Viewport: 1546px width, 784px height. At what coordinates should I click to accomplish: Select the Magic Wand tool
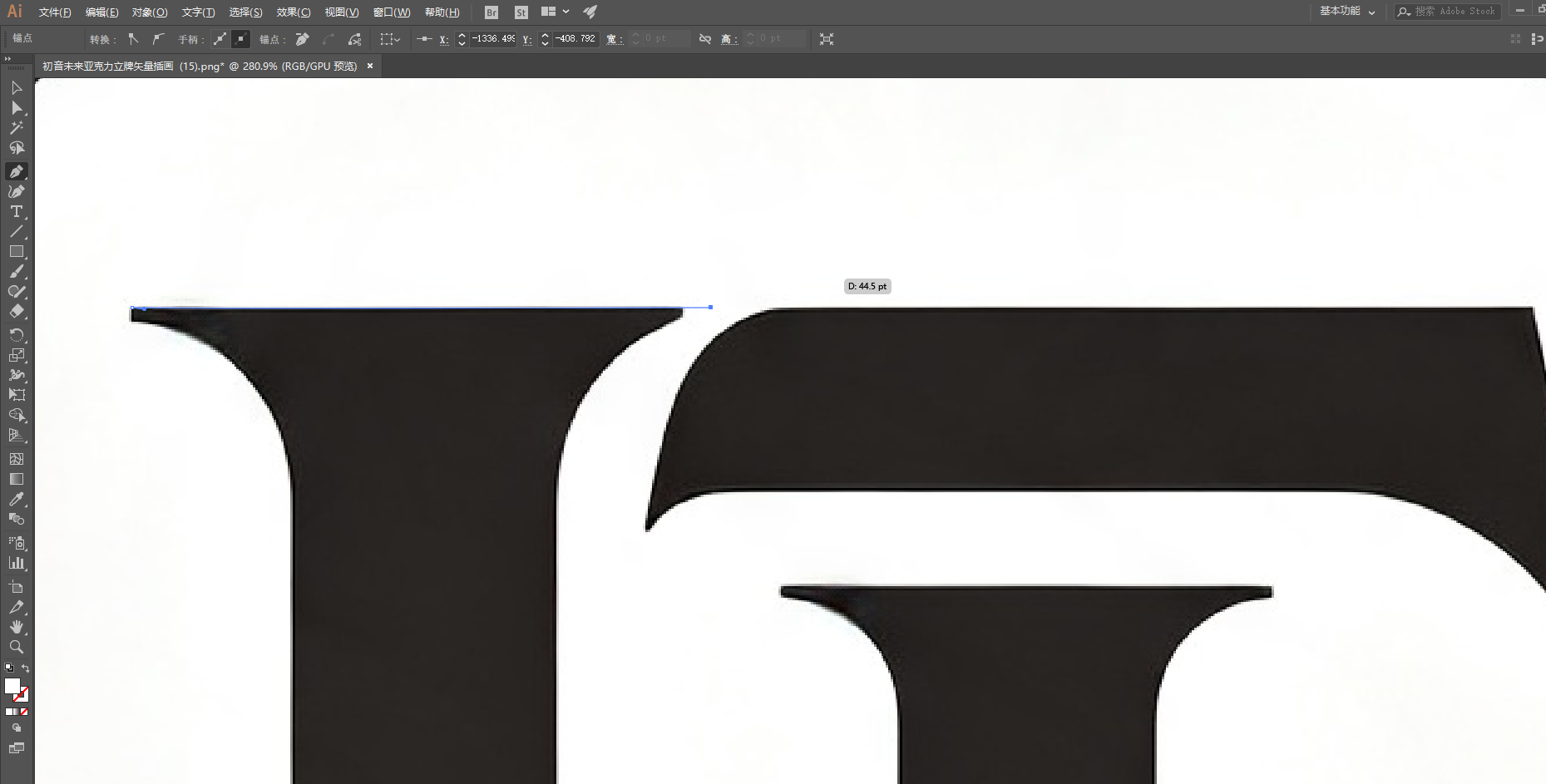pos(17,128)
